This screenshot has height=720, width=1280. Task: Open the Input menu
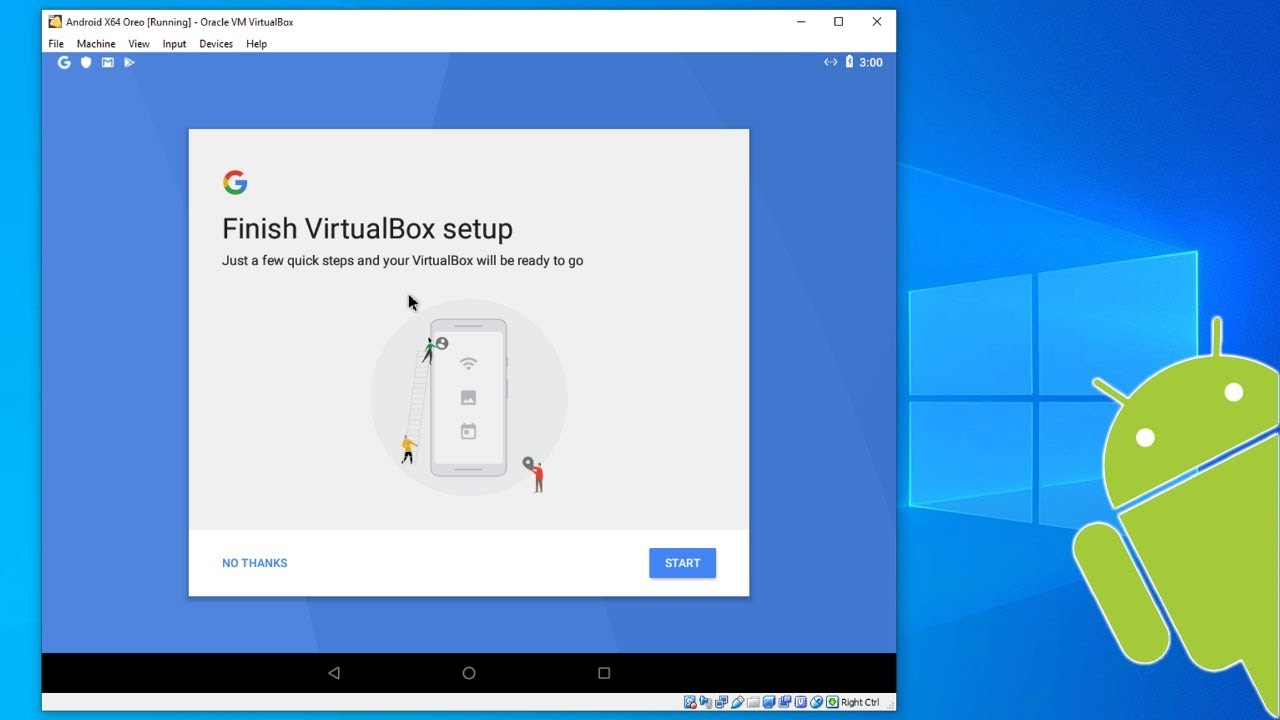(x=174, y=43)
